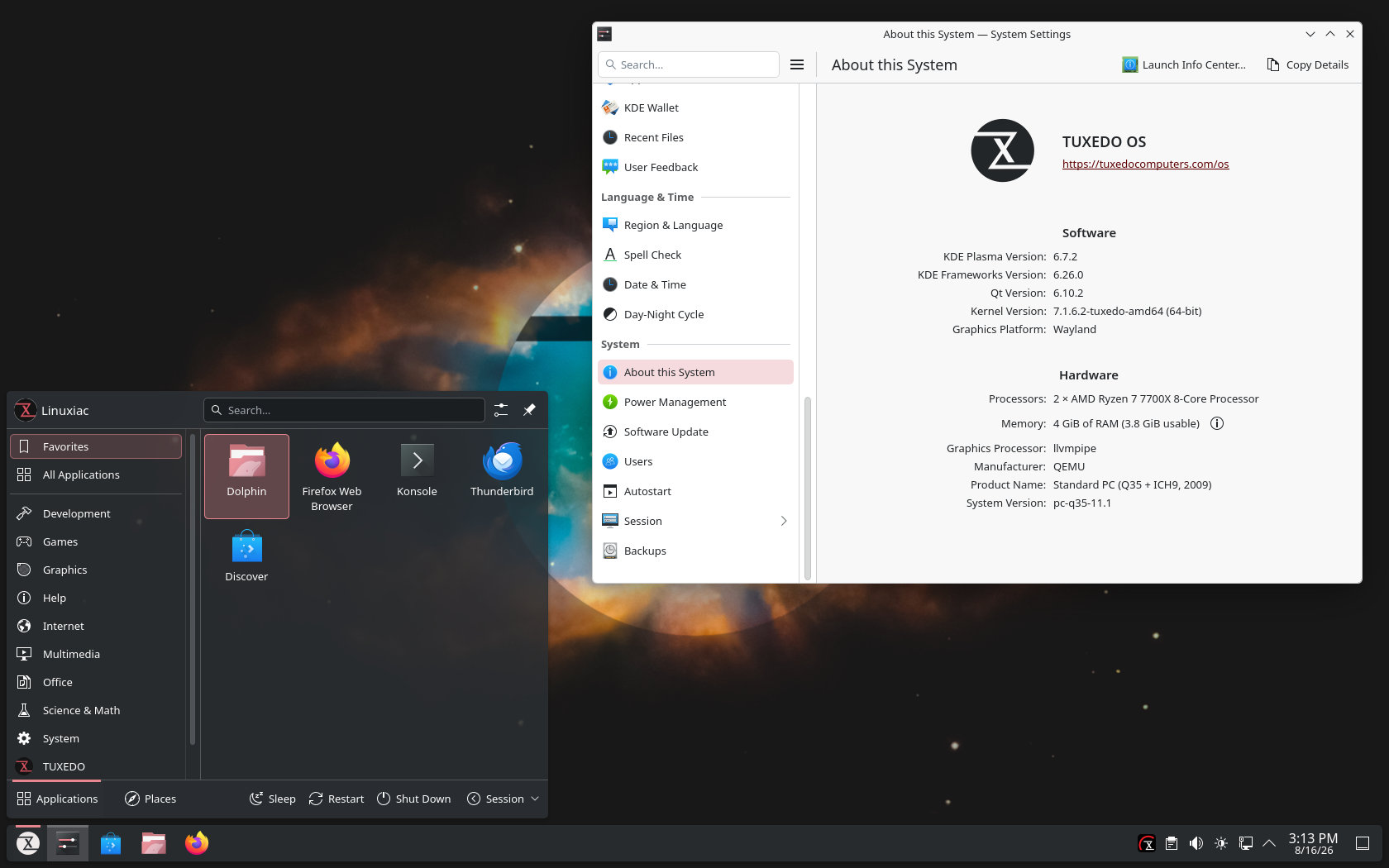This screenshot has width=1389, height=868.
Task: Click the Linuxiac user avatar
Action: (x=26, y=410)
